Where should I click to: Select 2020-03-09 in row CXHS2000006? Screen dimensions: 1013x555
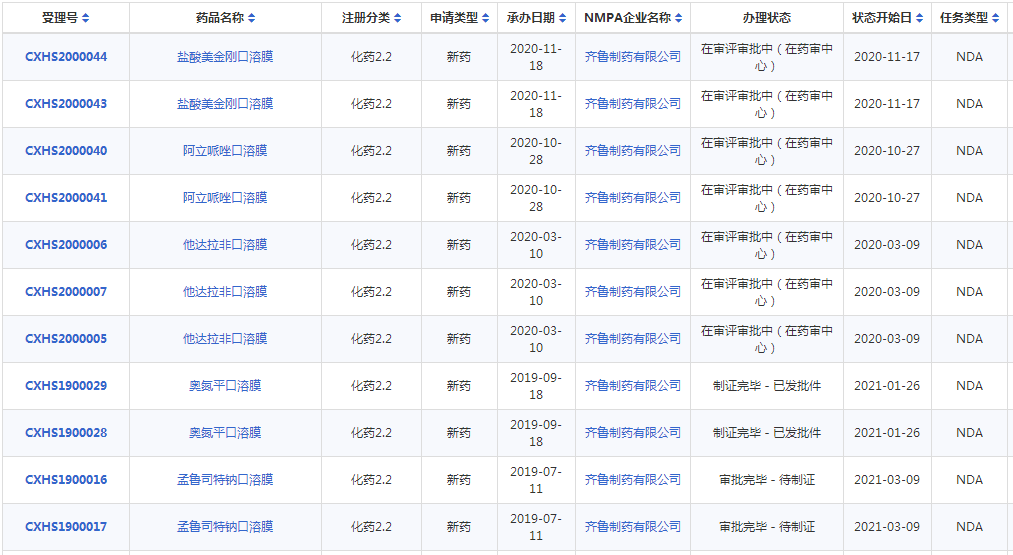click(x=887, y=245)
